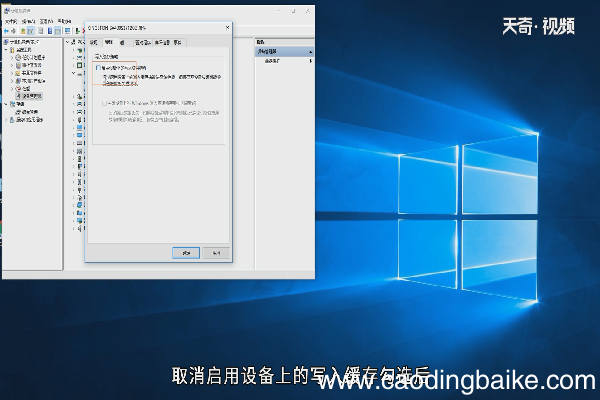Switch to the Driver tab
The width and height of the screenshot is (600, 400).
pos(143,42)
